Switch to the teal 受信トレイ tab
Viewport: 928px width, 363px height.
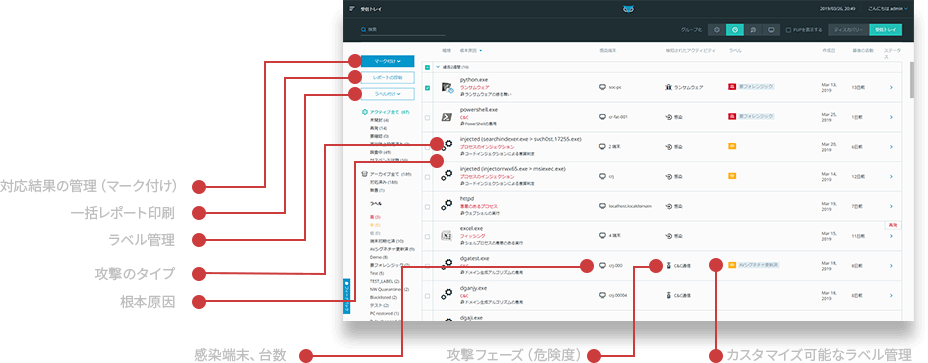[x=885, y=29]
